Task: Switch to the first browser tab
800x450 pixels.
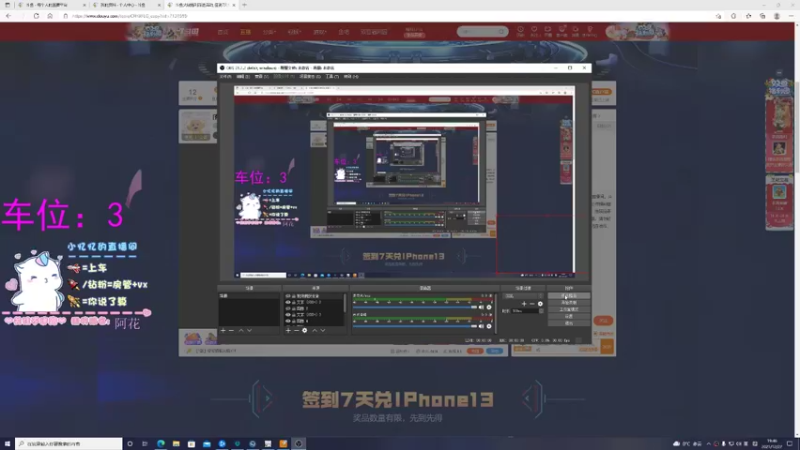Action: pyautogui.click(x=51, y=5)
